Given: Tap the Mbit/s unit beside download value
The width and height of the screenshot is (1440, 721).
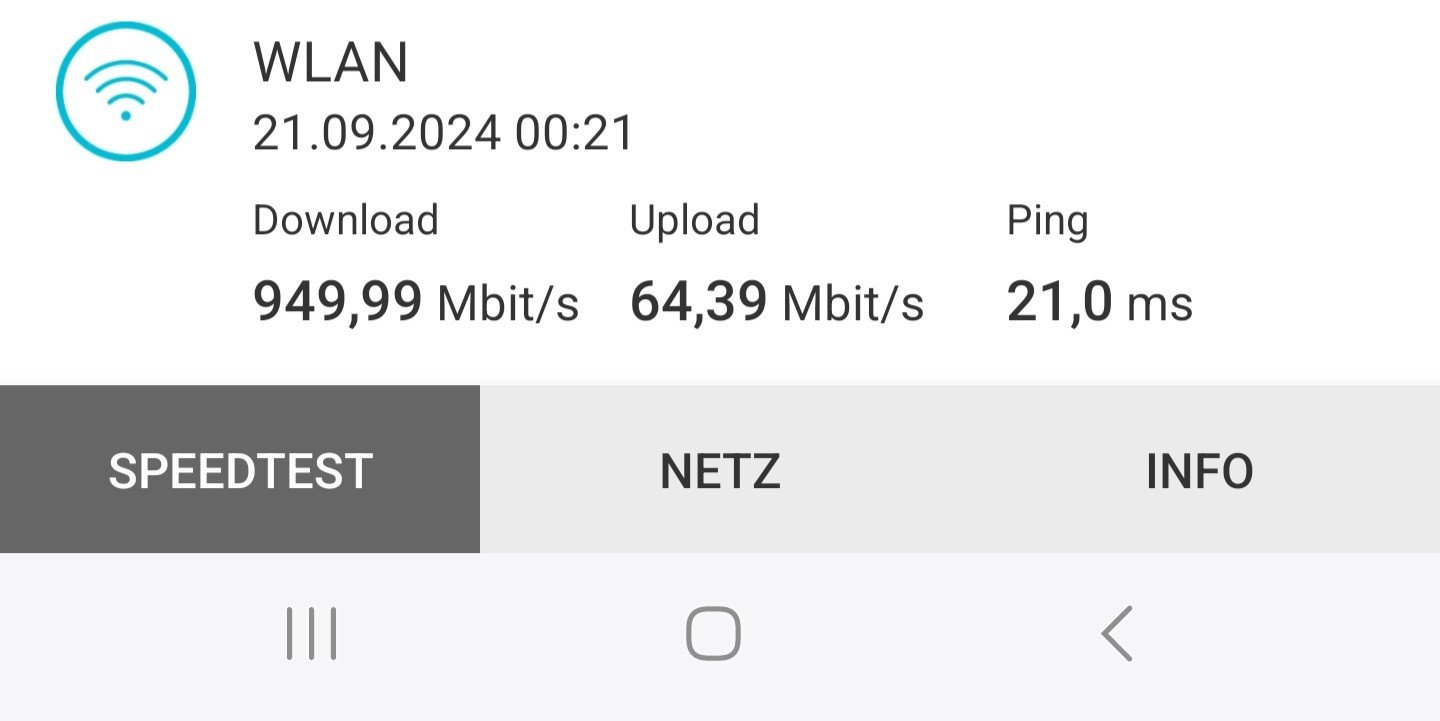Looking at the screenshot, I should tap(508, 304).
